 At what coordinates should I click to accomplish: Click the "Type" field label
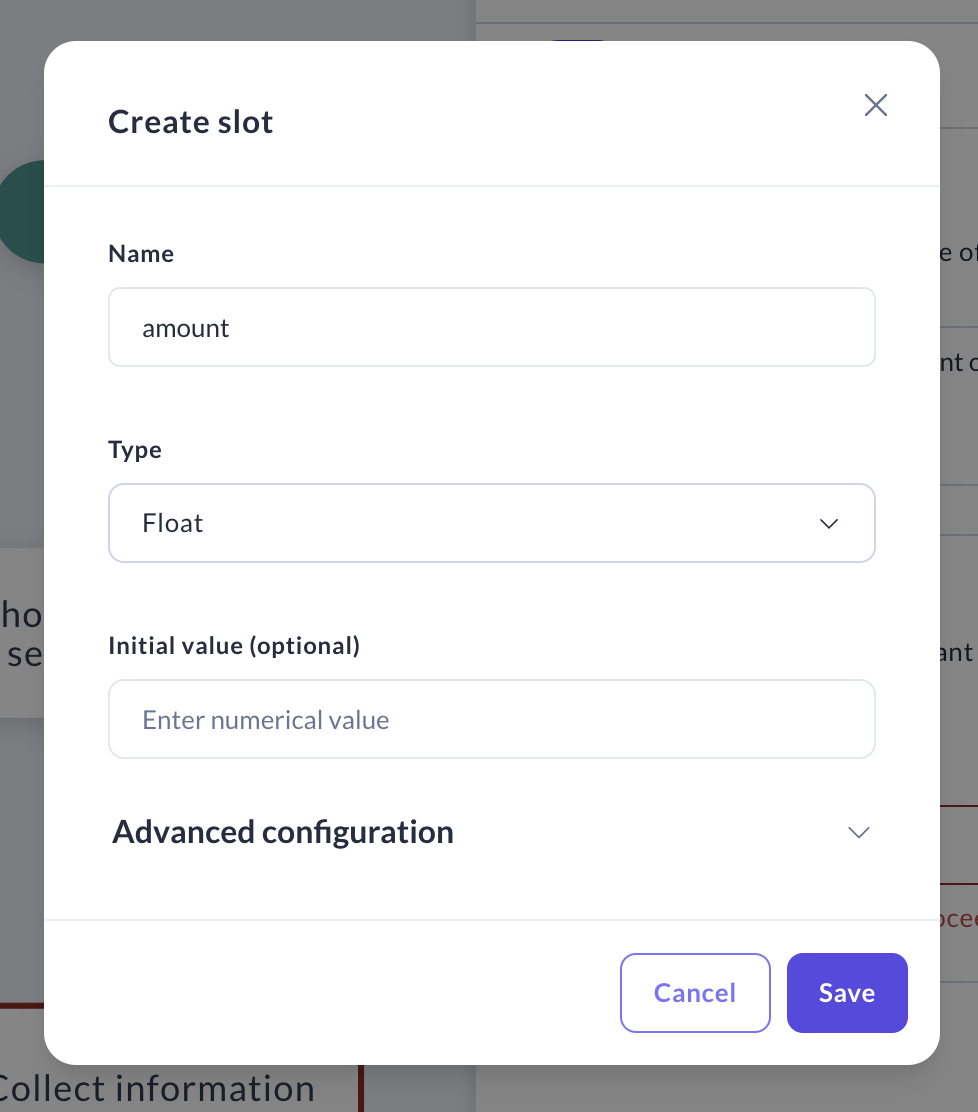click(x=135, y=450)
